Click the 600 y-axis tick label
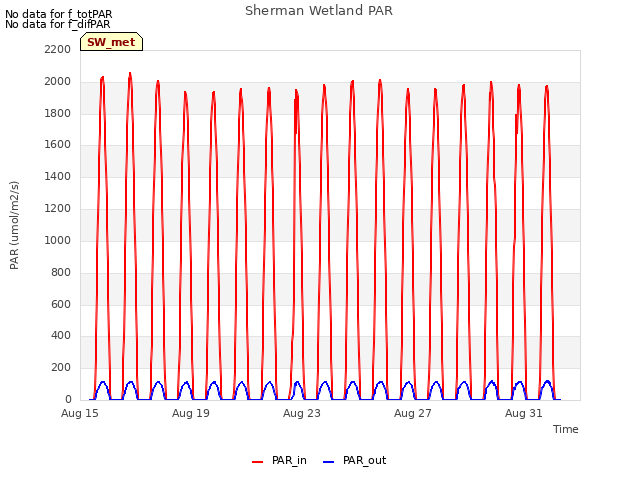This screenshot has height=480, width=640. click(61, 304)
